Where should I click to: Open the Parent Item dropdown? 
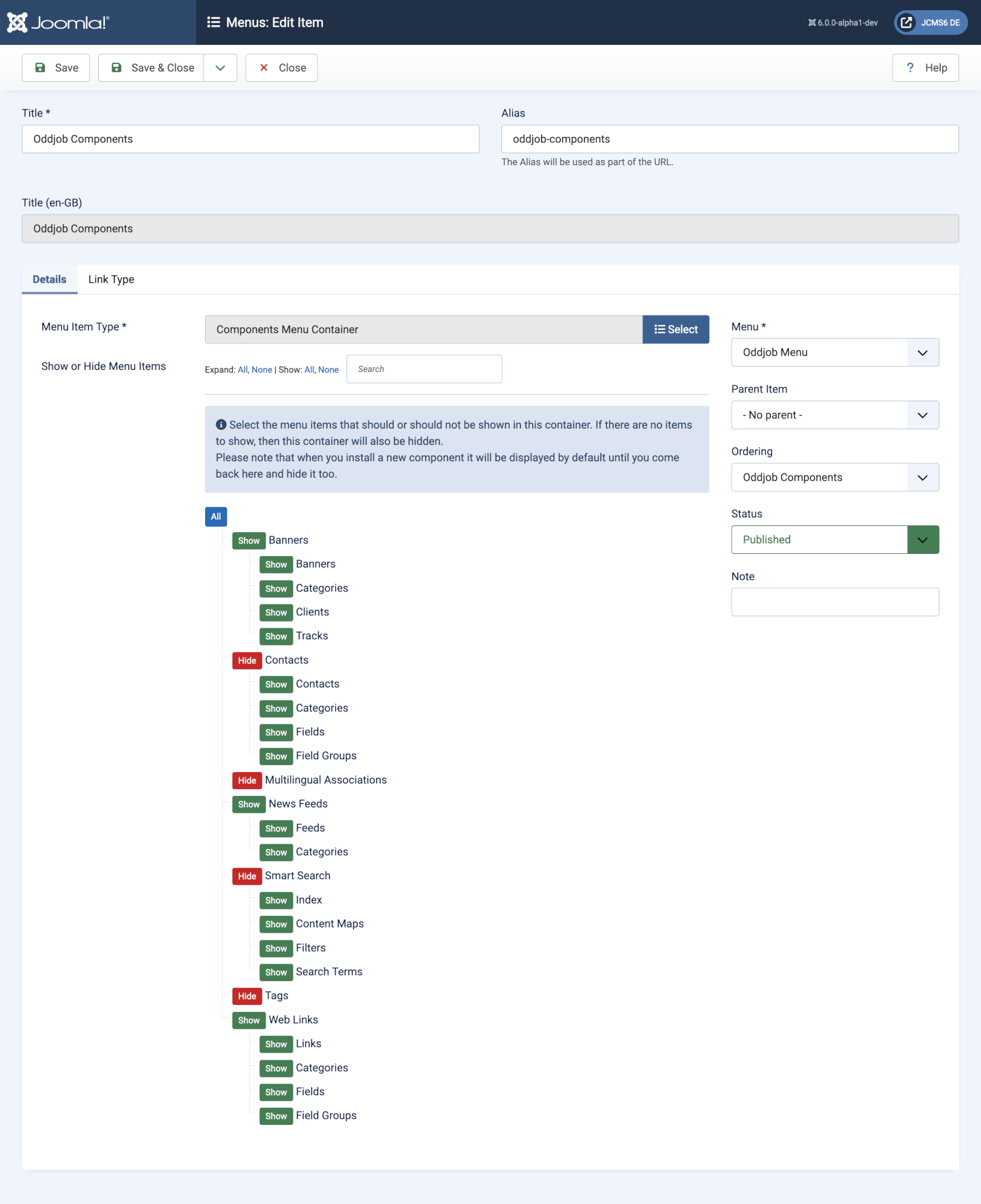click(x=835, y=415)
